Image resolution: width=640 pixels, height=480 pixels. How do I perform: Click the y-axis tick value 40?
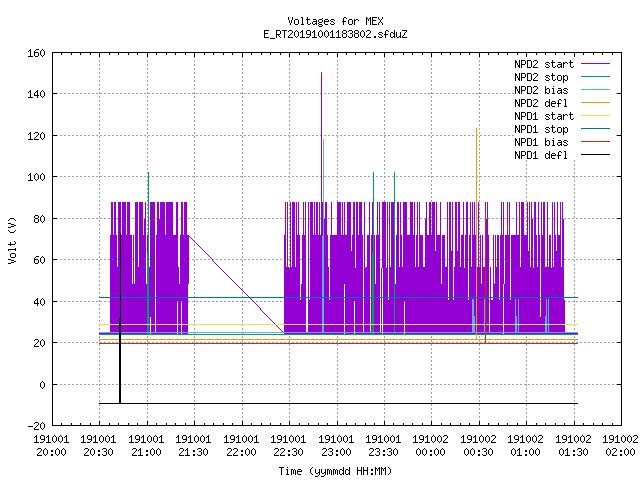tap(39, 302)
